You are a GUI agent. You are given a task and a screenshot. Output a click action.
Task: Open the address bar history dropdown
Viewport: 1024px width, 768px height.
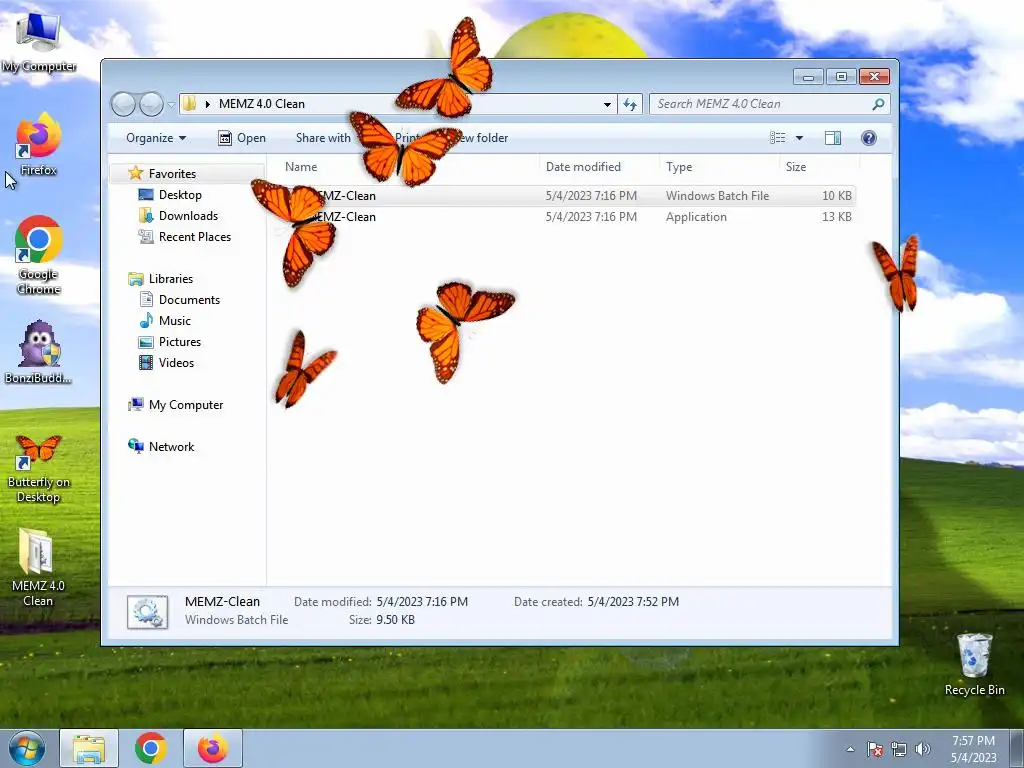coord(607,104)
